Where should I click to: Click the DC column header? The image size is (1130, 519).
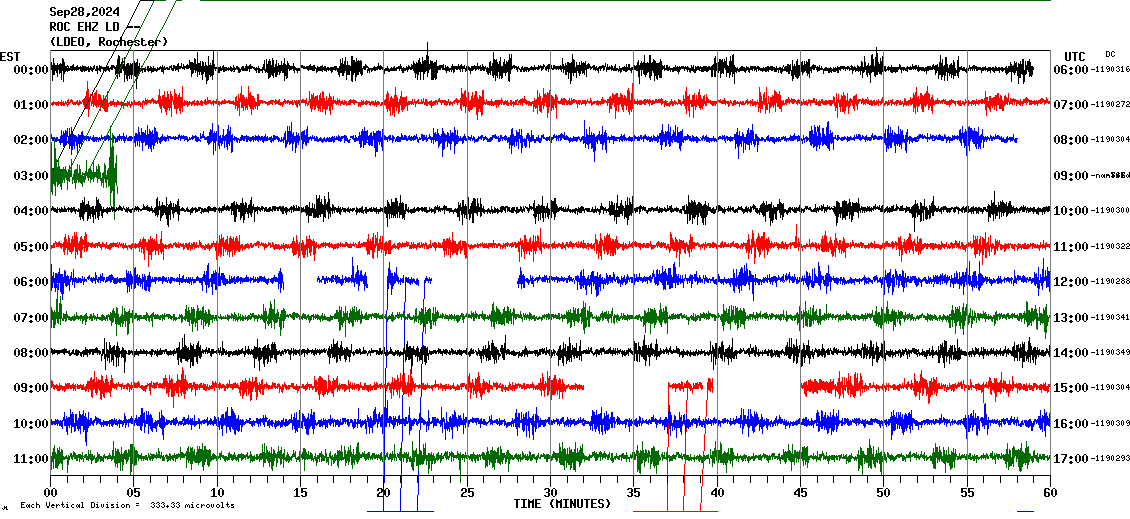point(1110,54)
